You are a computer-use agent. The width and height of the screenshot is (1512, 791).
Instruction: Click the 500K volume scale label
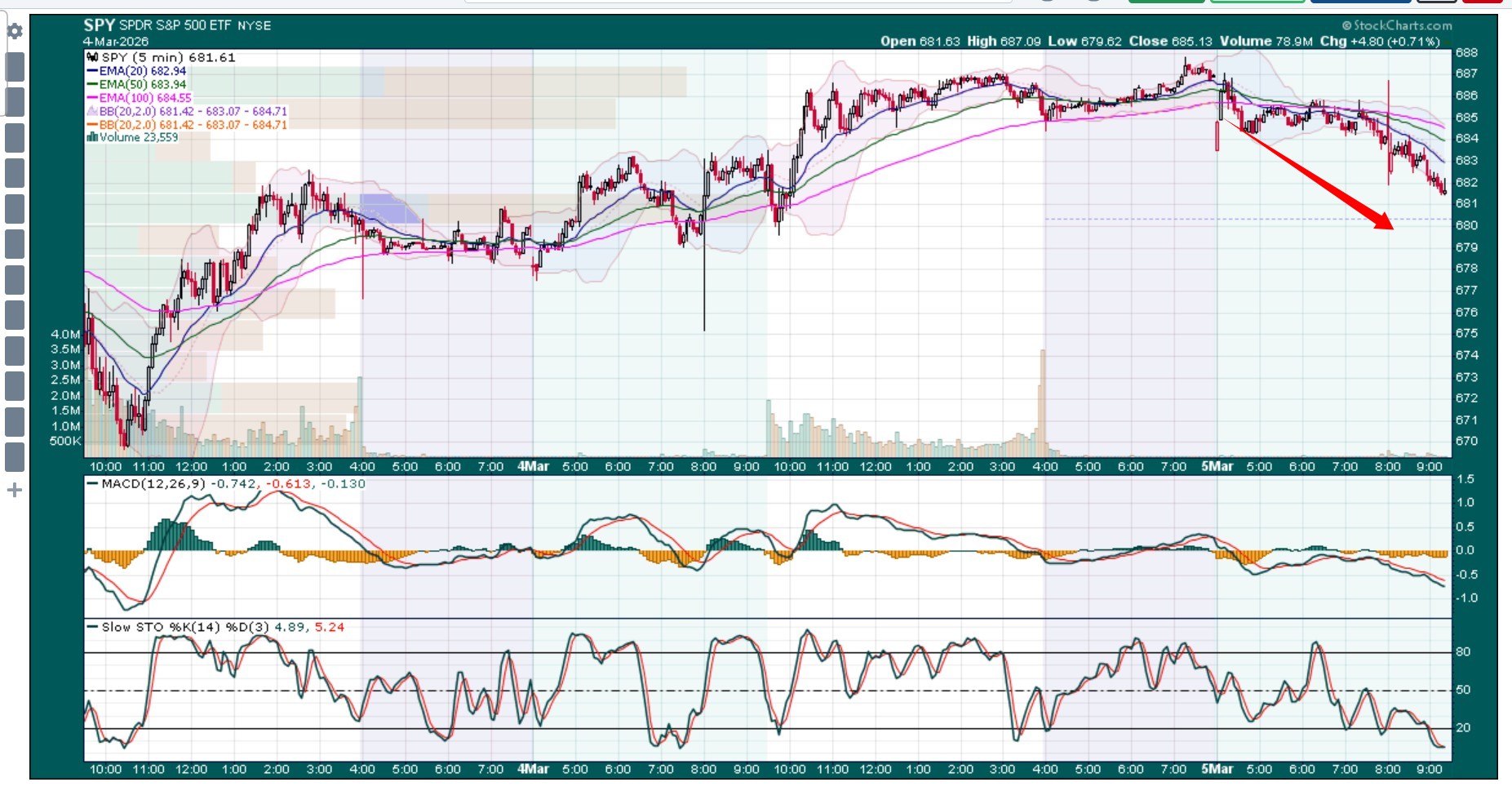[65, 442]
